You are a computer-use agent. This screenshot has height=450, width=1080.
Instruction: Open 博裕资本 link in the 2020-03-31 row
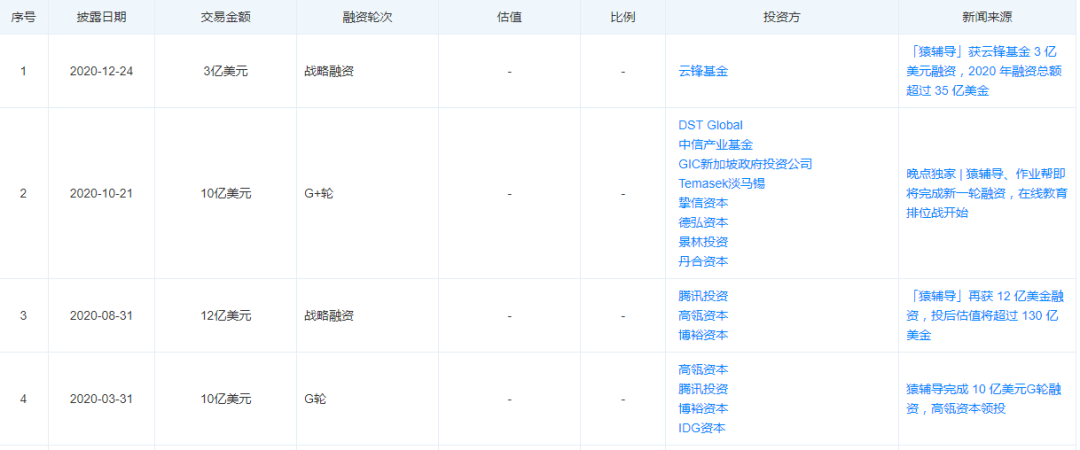coord(703,409)
